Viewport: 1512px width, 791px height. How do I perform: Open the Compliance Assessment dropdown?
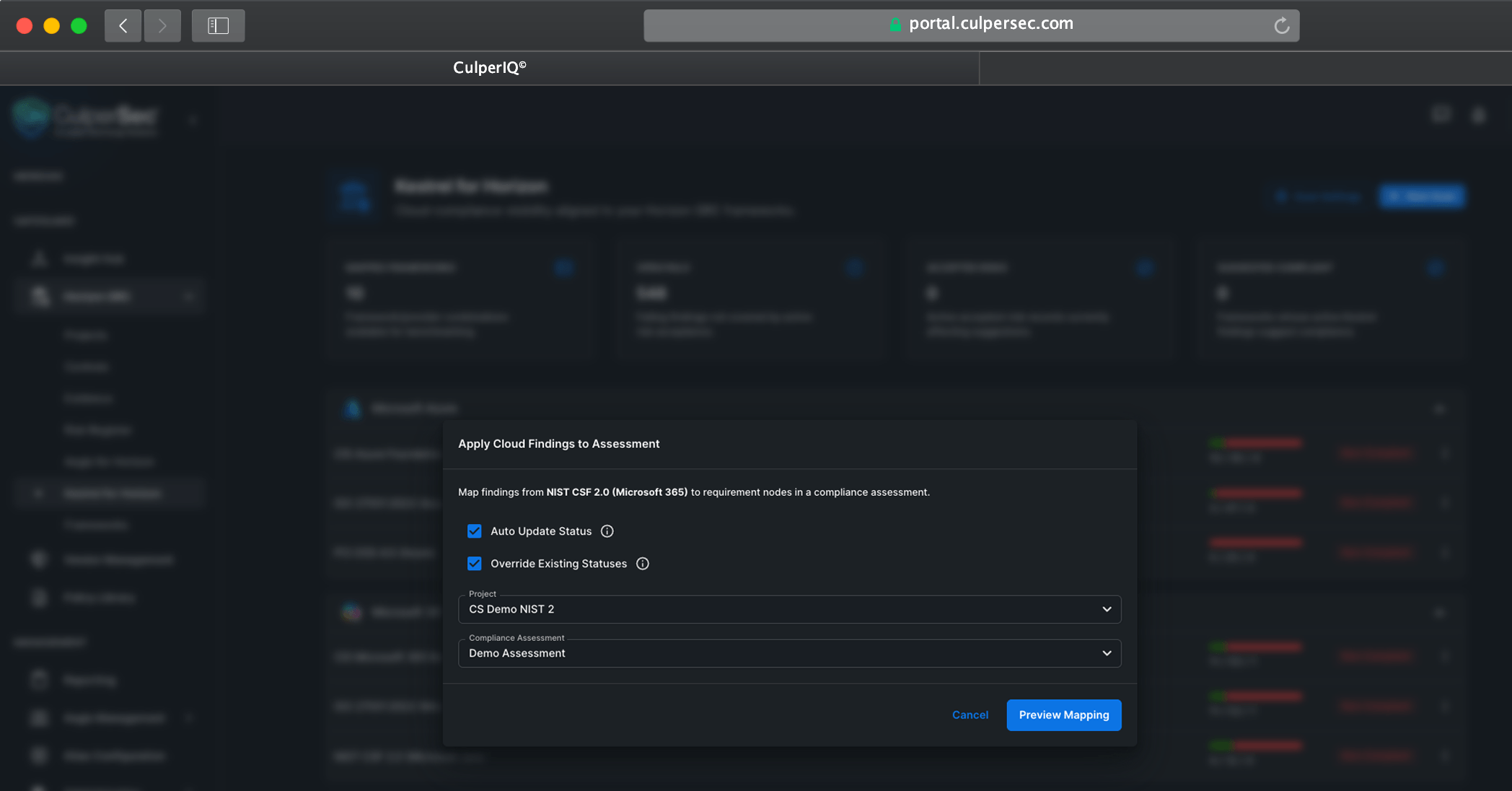tap(789, 653)
